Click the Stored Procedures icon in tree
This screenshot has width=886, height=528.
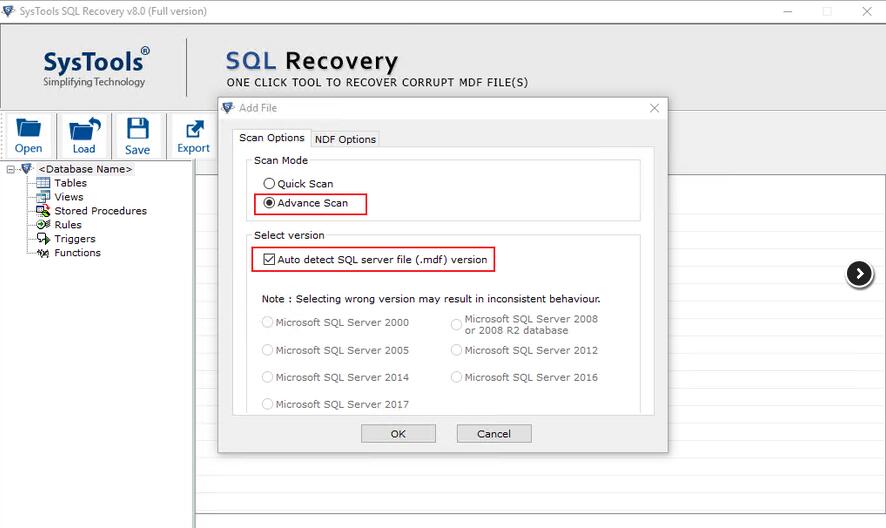[43, 210]
